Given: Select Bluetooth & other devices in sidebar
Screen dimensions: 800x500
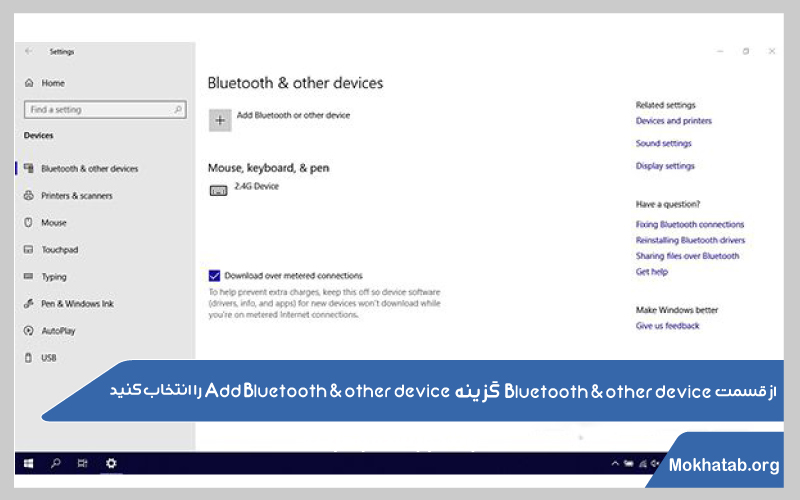Looking at the screenshot, I should tap(90, 169).
